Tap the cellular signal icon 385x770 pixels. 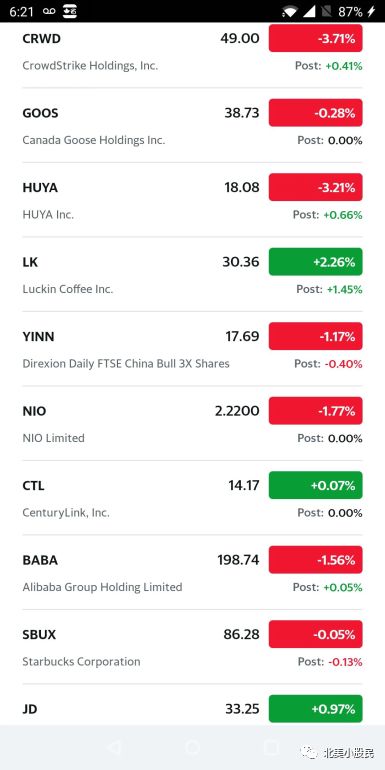click(309, 12)
